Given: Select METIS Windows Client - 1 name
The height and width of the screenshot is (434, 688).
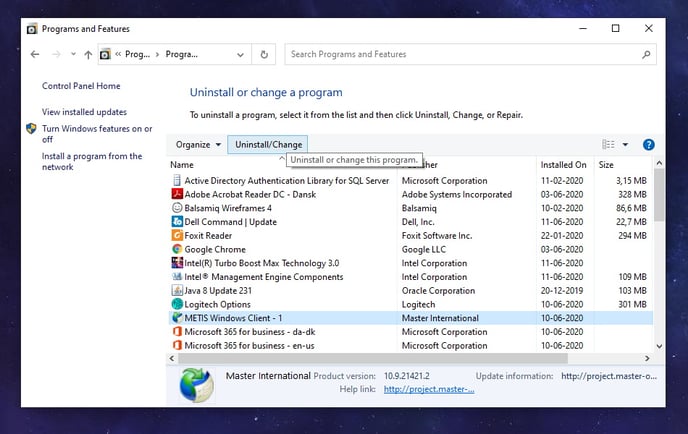Looking at the screenshot, I should pyautogui.click(x=233, y=318).
